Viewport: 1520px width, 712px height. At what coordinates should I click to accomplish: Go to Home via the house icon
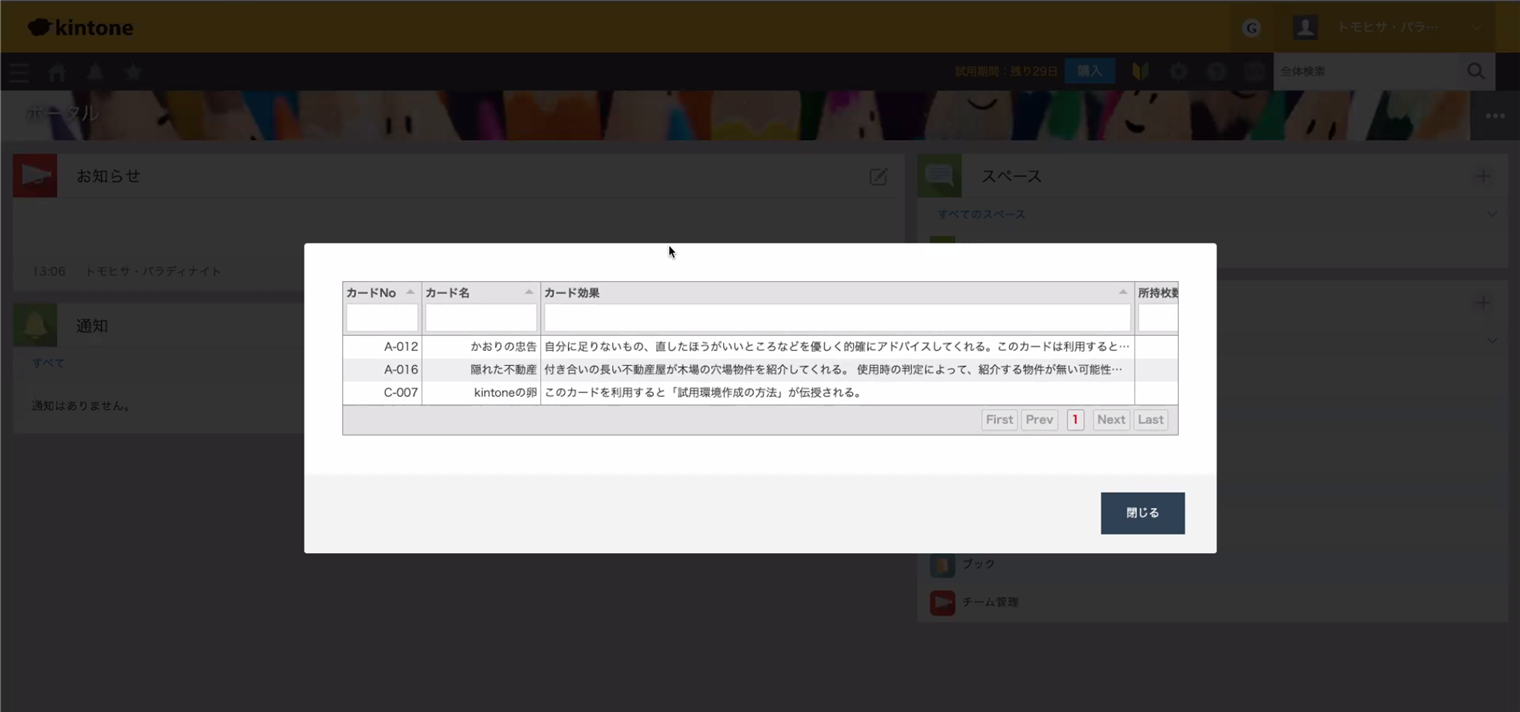(x=57, y=72)
